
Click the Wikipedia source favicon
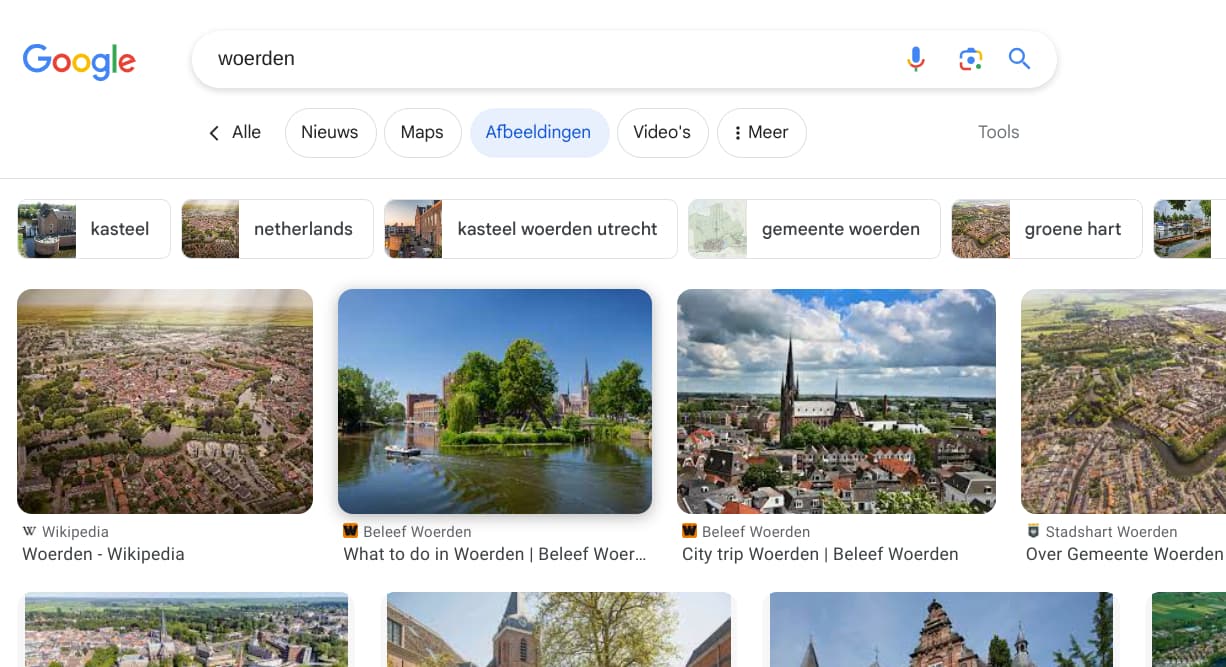(29, 531)
